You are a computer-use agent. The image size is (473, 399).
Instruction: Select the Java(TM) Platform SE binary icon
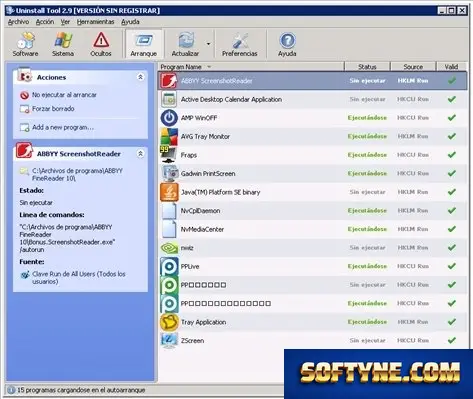click(x=169, y=192)
